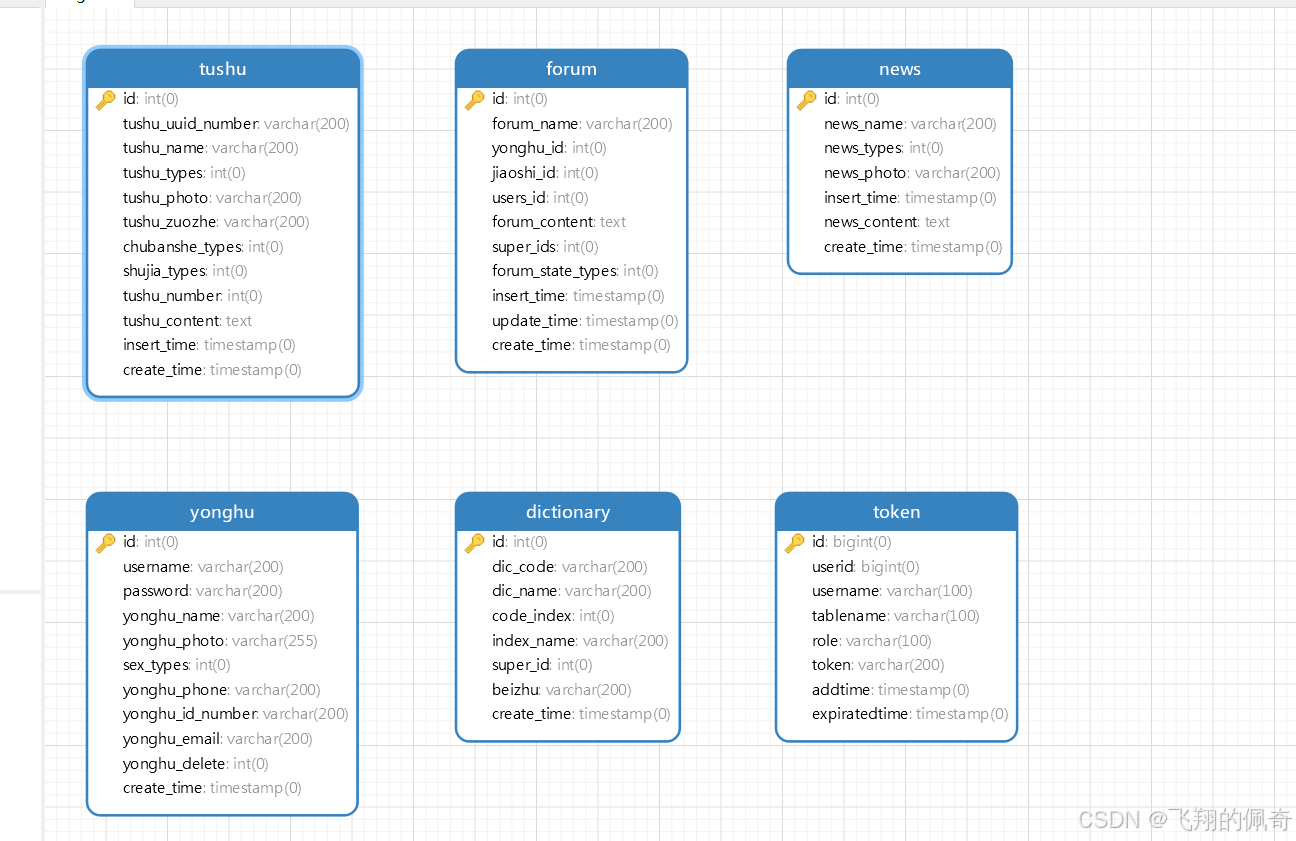Select the forum_name field
The height and width of the screenshot is (841, 1296).
[582, 124]
